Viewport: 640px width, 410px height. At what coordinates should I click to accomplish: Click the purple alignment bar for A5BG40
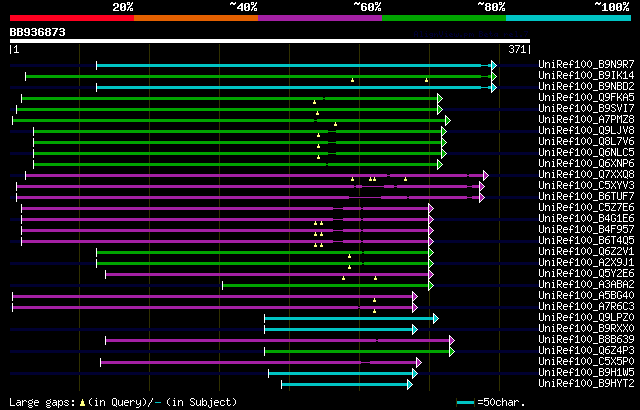point(212,297)
